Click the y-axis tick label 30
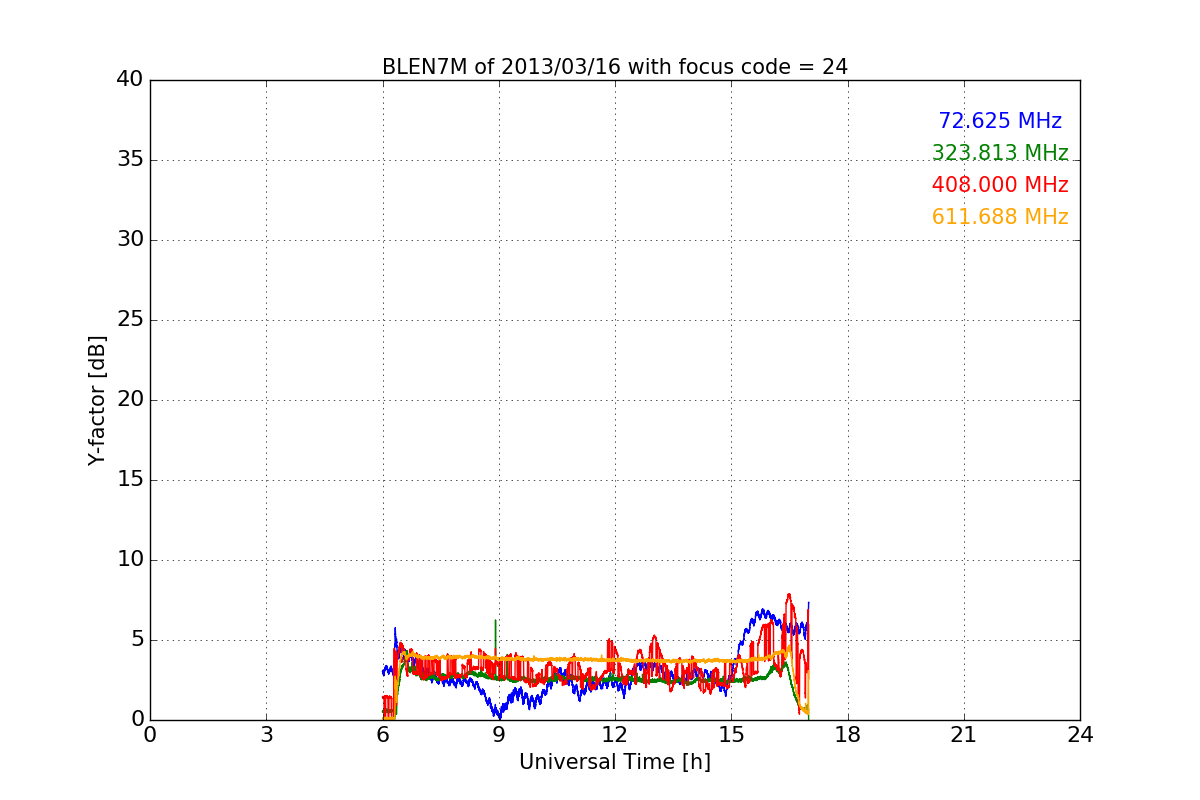 pyautogui.click(x=130, y=240)
